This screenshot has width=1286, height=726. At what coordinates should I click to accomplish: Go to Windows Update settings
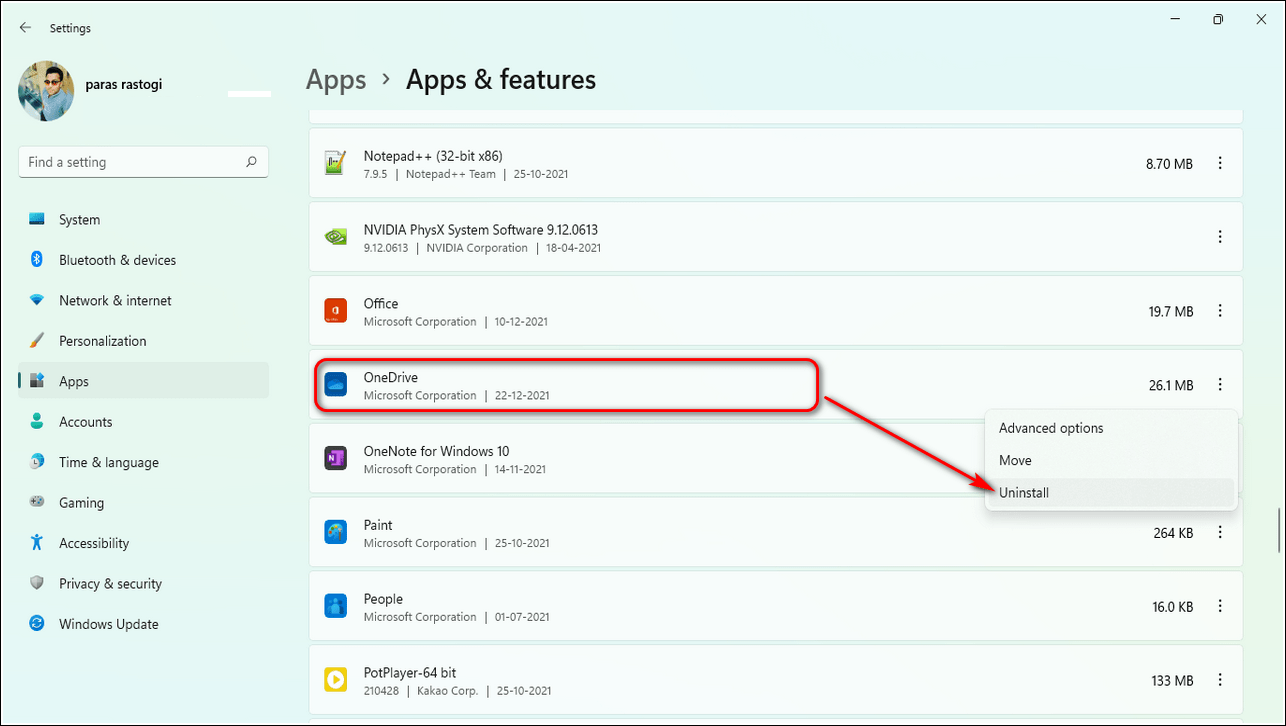click(x=108, y=624)
